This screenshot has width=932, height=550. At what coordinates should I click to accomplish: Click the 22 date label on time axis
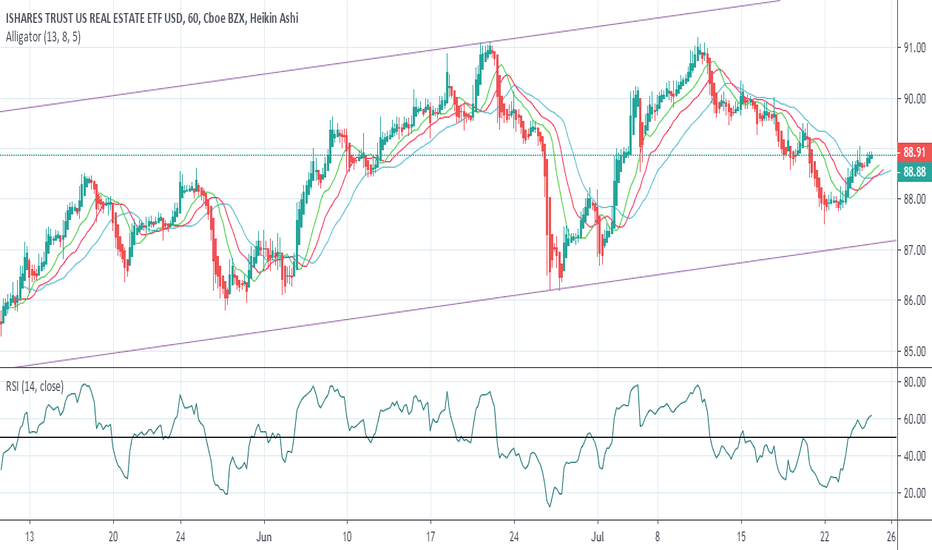(824, 537)
